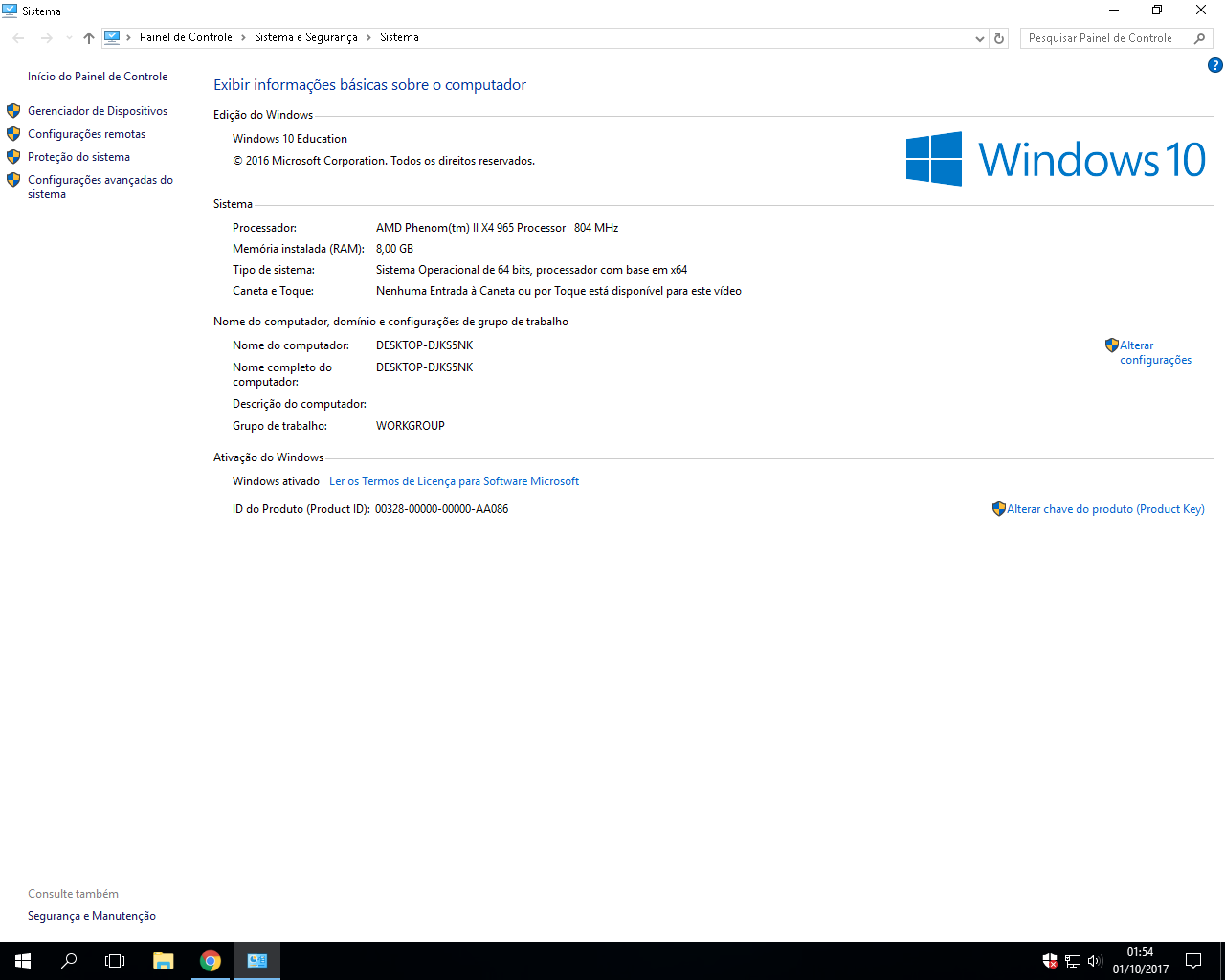Select the text DESKTOP-DJKS5NK beside Nome completo
Screen dimensions: 1225x980
(x=424, y=367)
